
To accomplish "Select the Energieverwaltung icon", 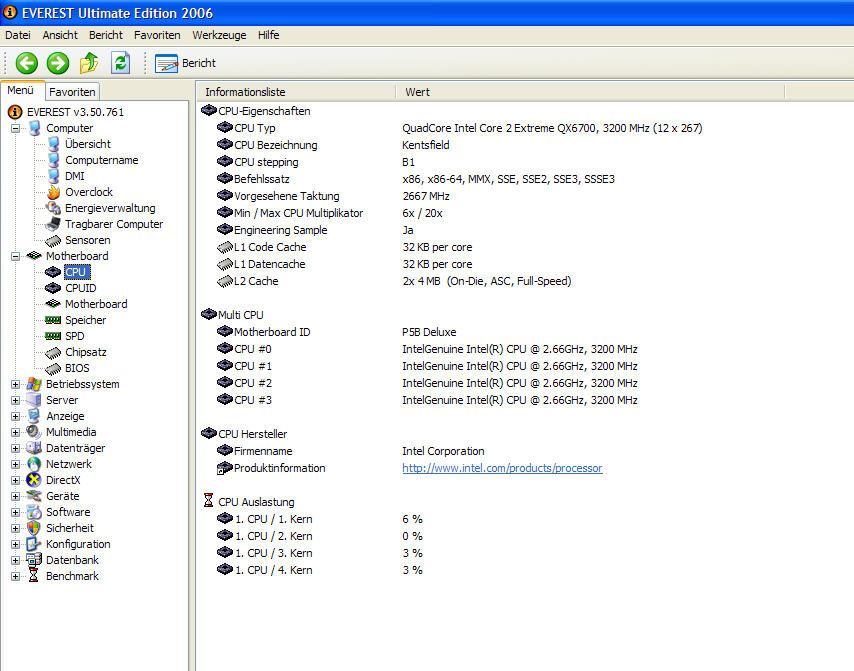I will (x=53, y=208).
